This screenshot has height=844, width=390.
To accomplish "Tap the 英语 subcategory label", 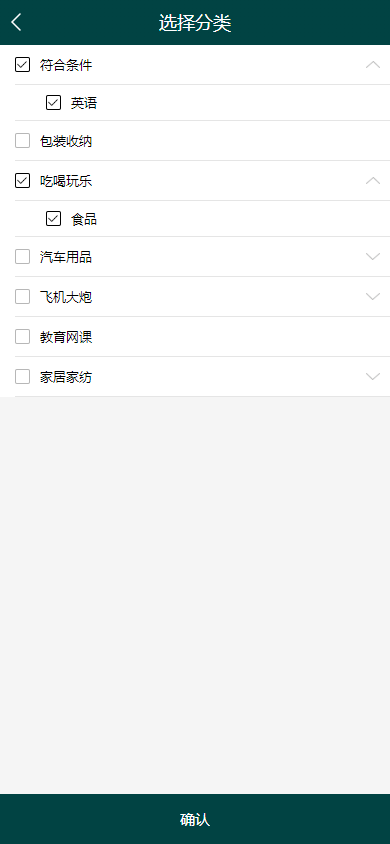I will tap(84, 103).
